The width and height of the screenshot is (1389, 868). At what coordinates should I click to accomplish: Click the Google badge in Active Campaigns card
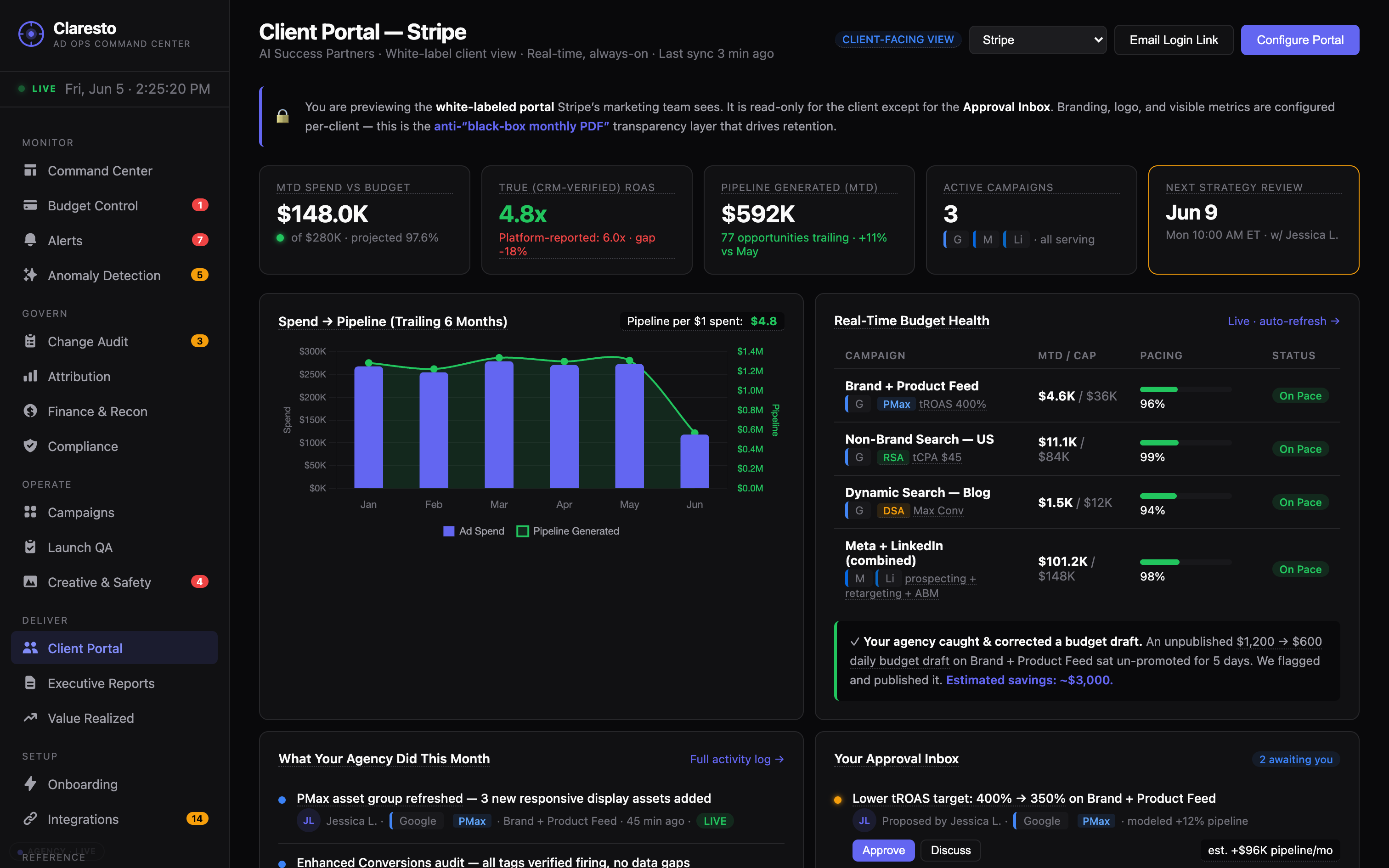click(956, 239)
